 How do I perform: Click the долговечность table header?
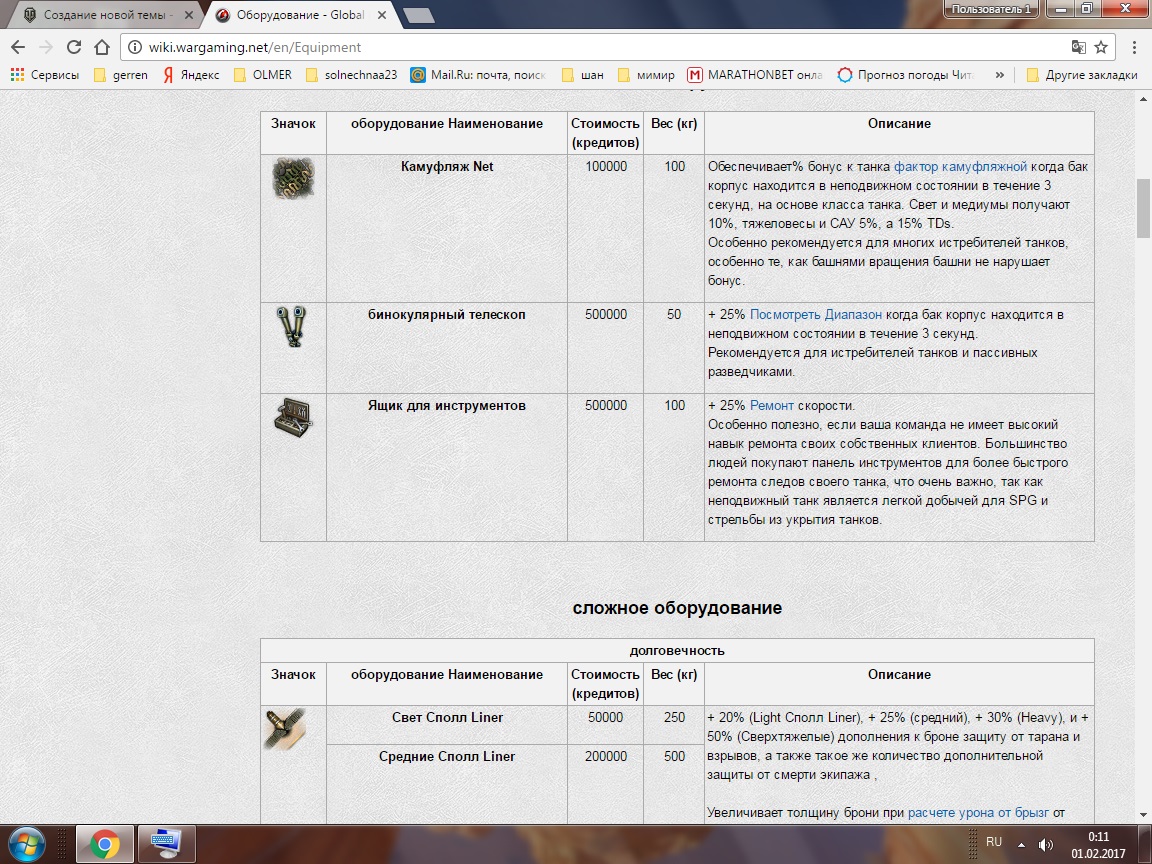coord(677,650)
